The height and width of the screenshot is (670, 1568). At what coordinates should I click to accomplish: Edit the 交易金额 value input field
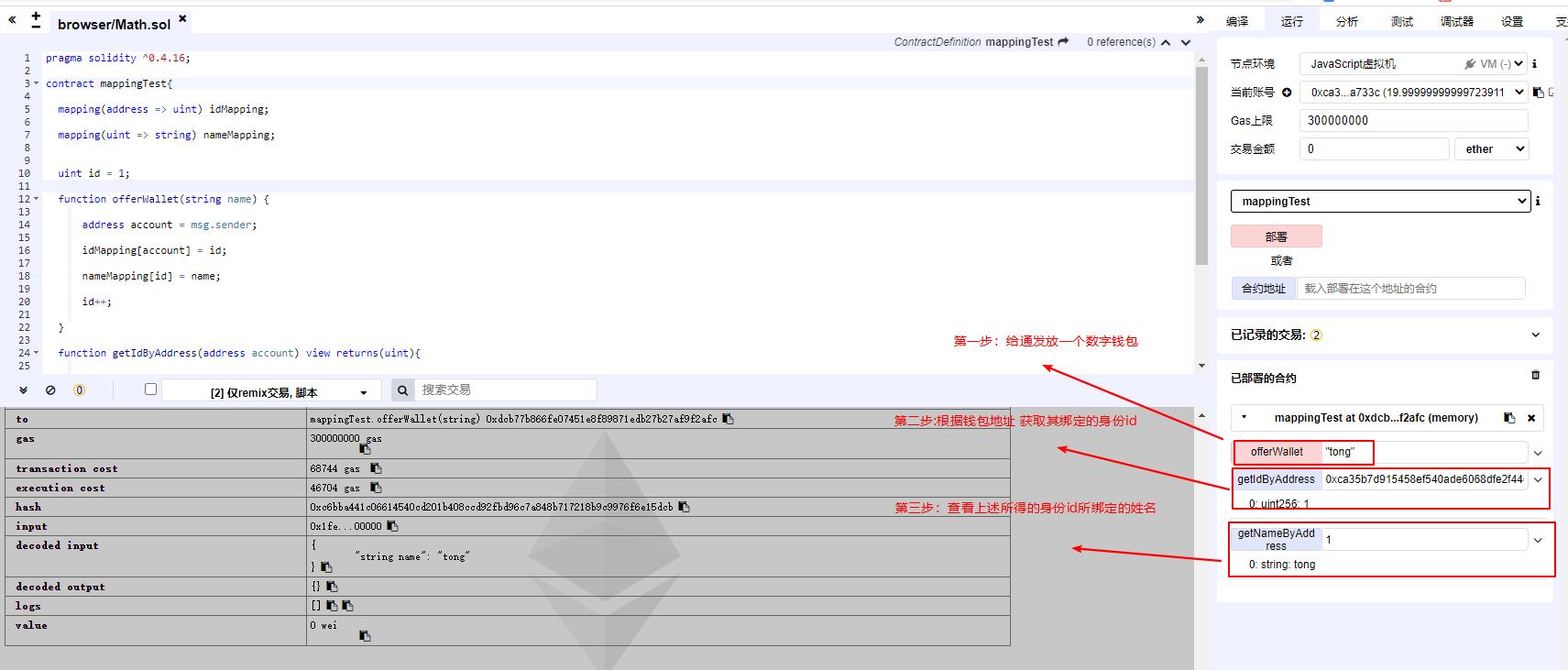pyautogui.click(x=1374, y=148)
